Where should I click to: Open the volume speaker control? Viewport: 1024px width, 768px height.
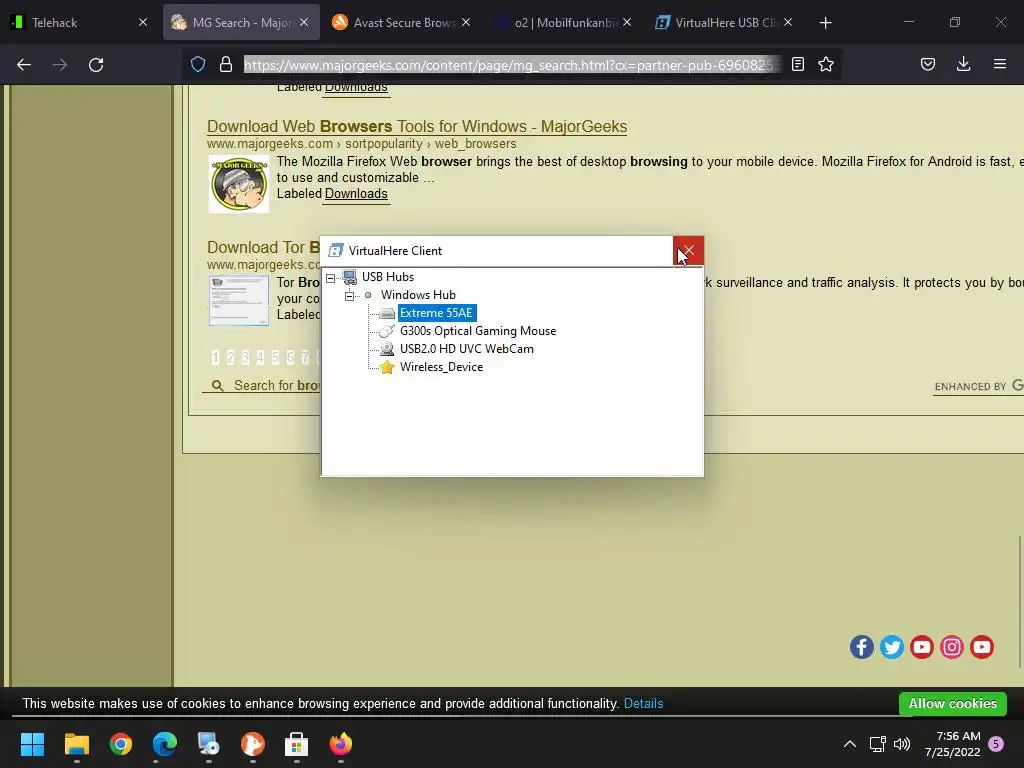(902, 744)
